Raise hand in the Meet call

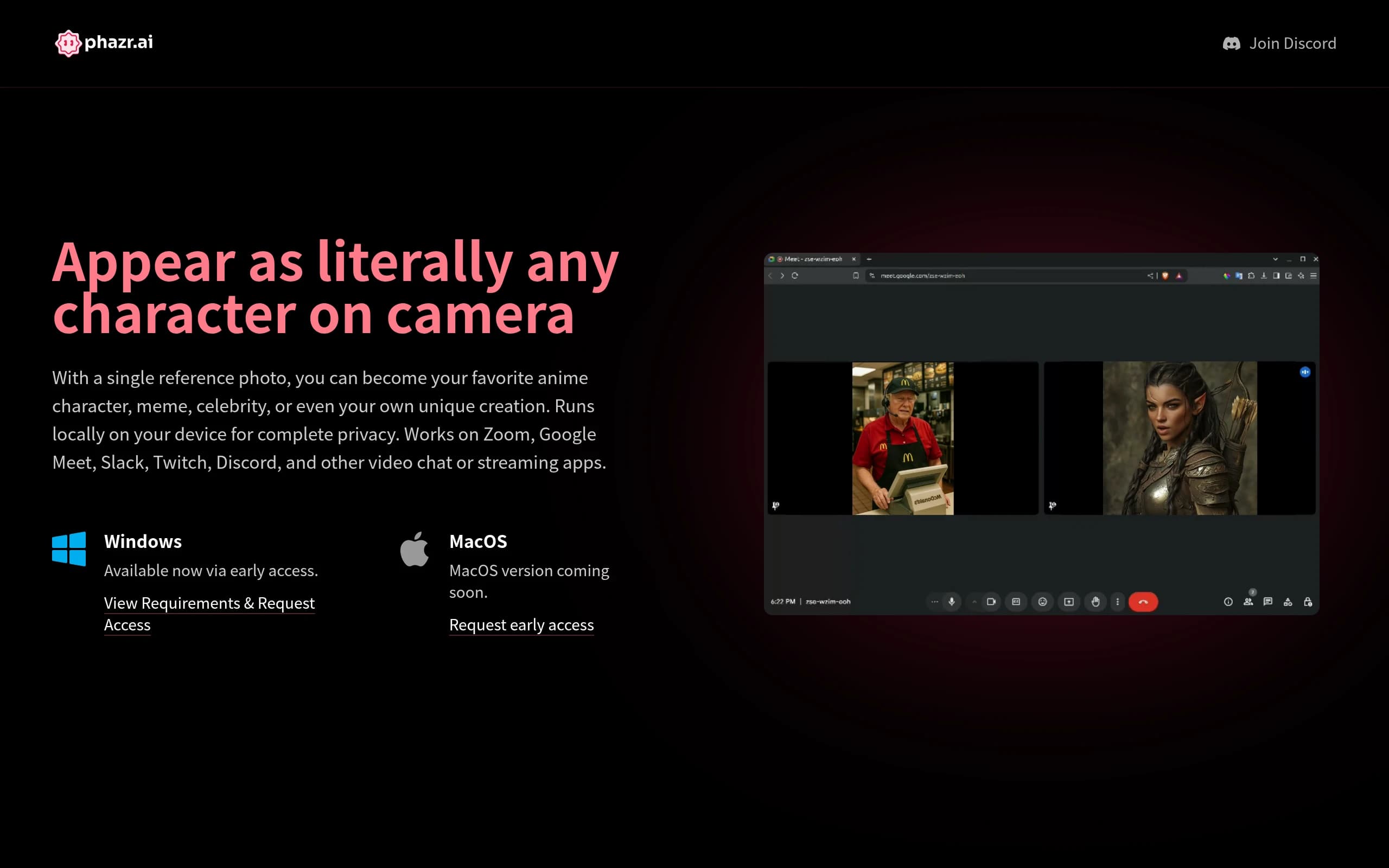tap(1095, 602)
